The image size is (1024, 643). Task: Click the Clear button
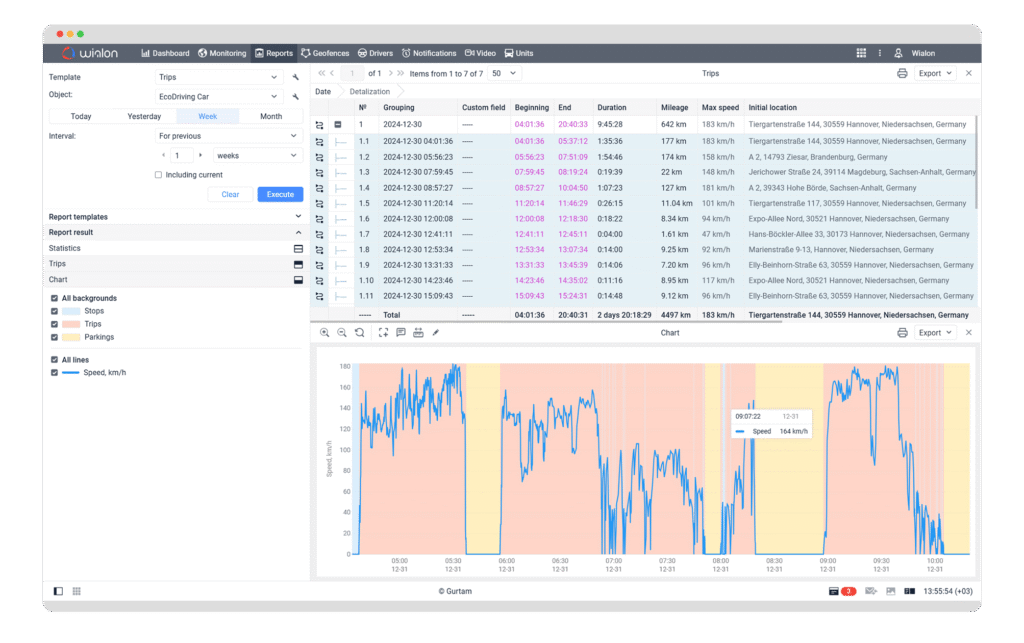(x=230, y=194)
